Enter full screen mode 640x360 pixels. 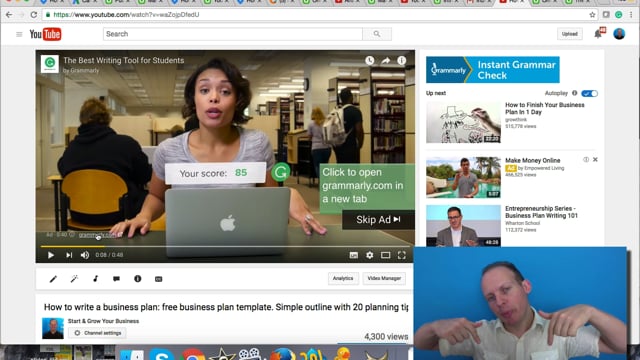(402, 255)
